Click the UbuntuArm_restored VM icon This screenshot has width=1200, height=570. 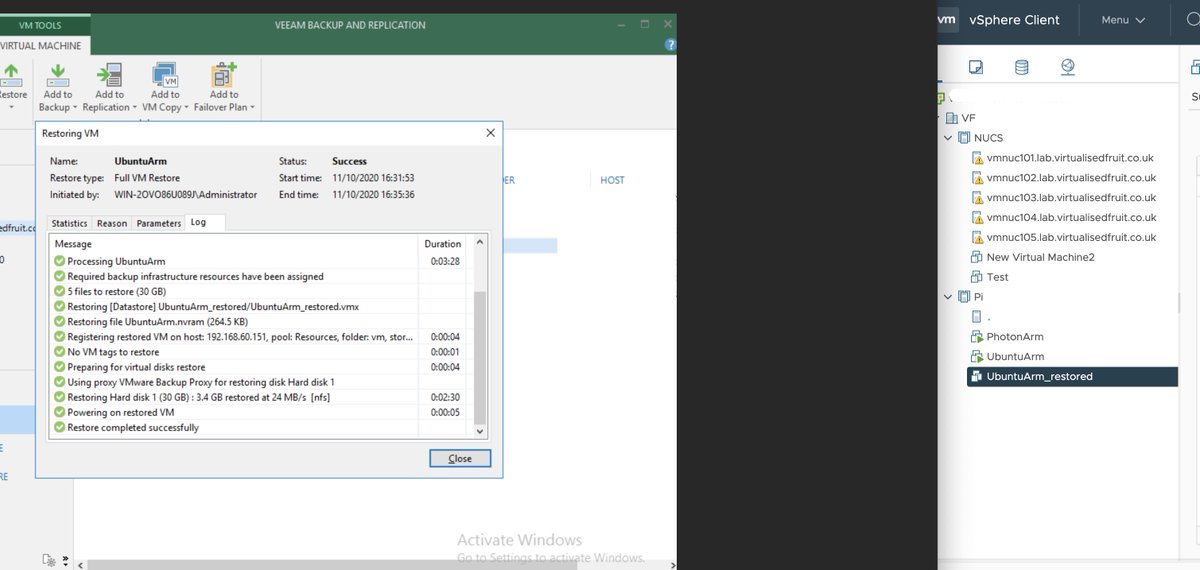977,377
